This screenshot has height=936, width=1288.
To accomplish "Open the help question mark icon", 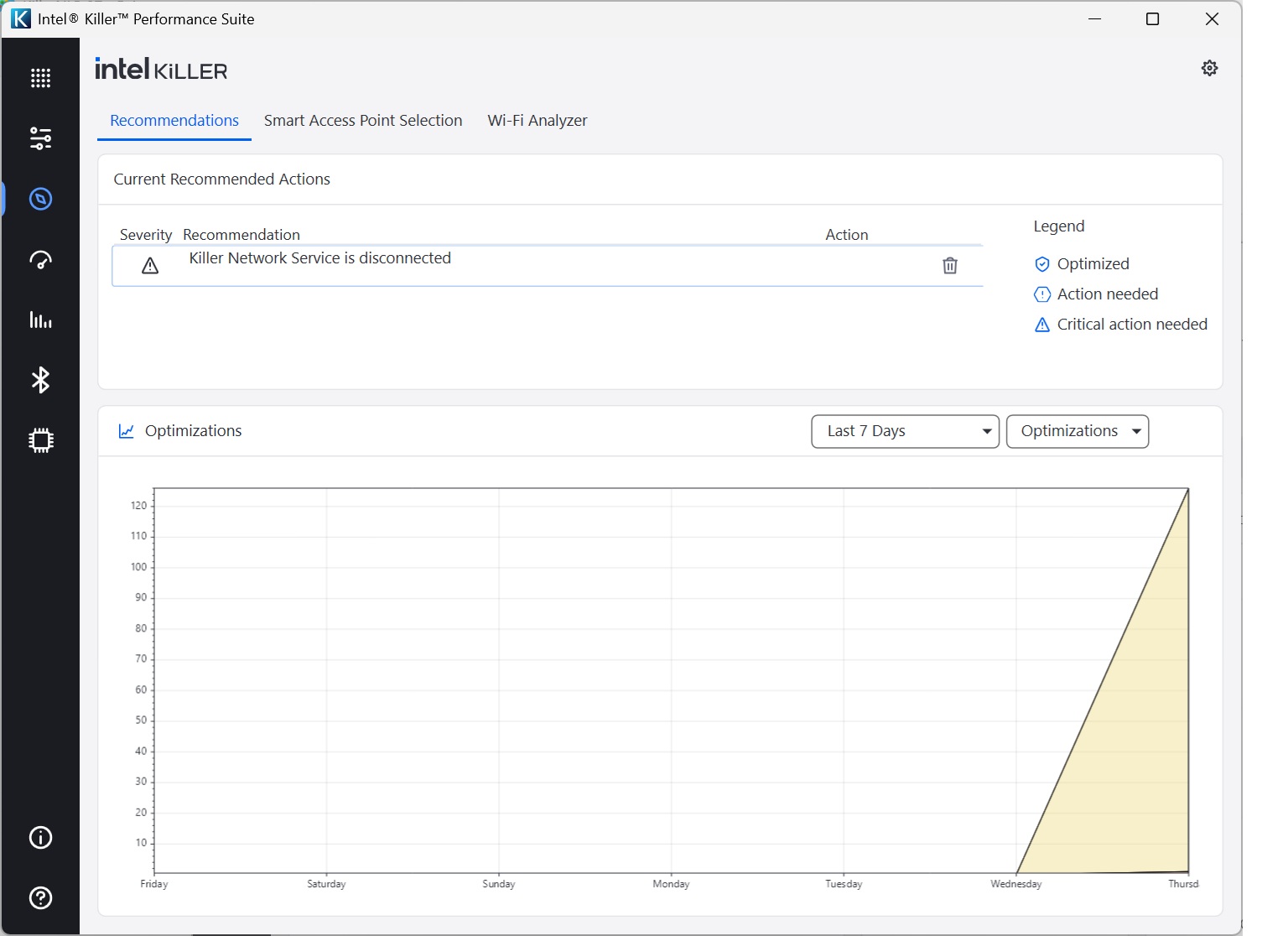I will coord(40,898).
